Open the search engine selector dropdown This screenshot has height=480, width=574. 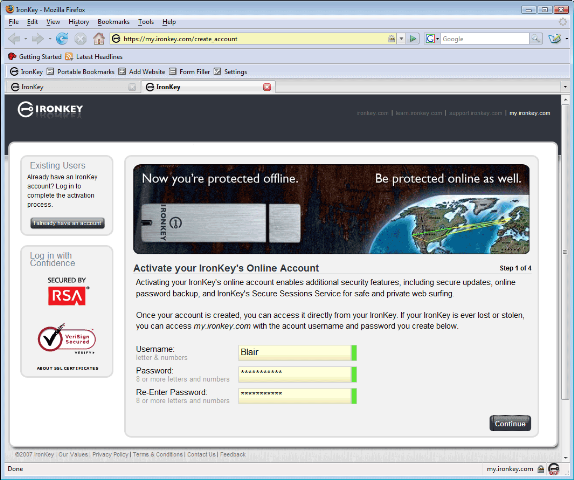(x=432, y=38)
